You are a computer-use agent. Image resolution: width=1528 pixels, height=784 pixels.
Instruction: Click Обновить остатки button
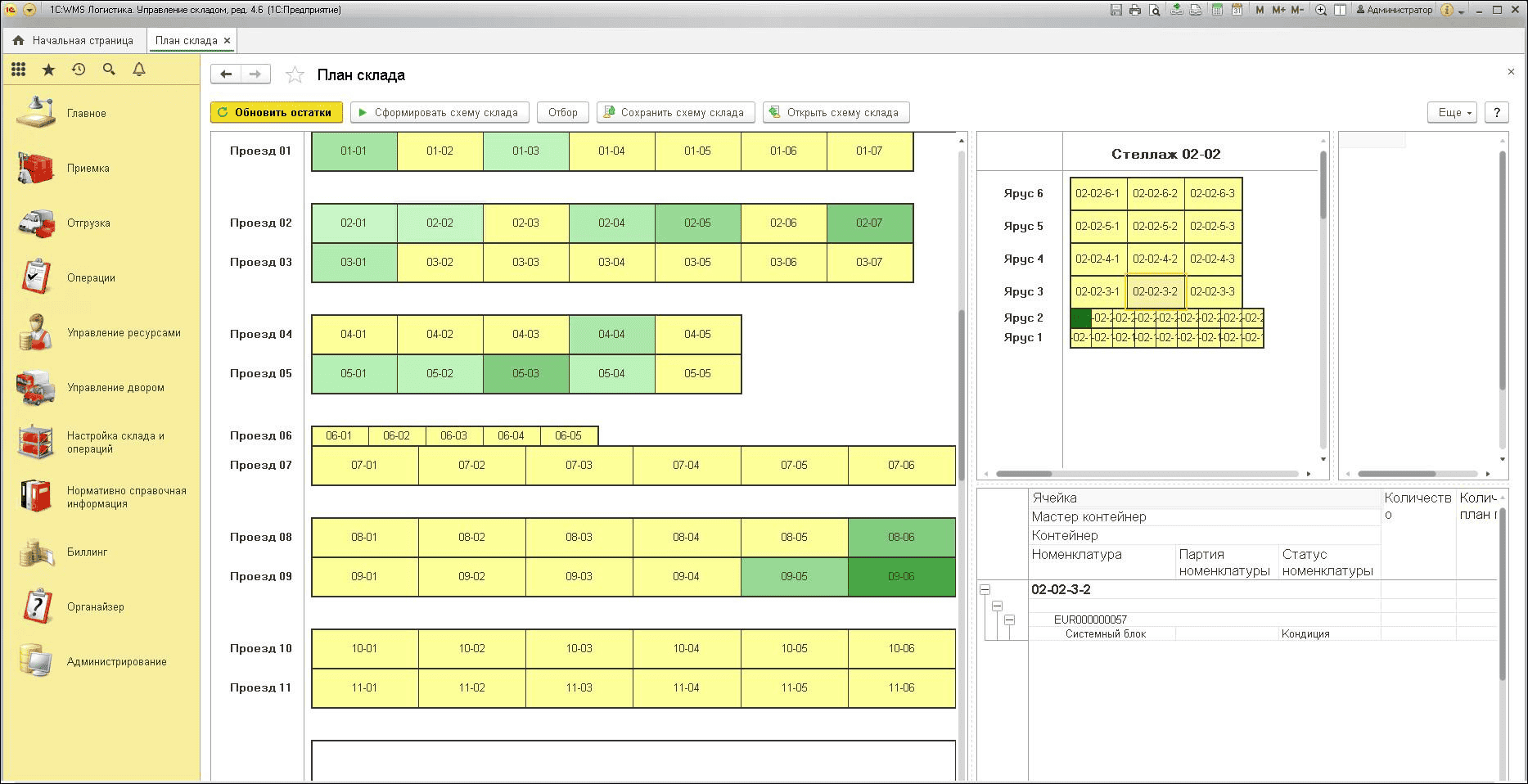(x=276, y=113)
